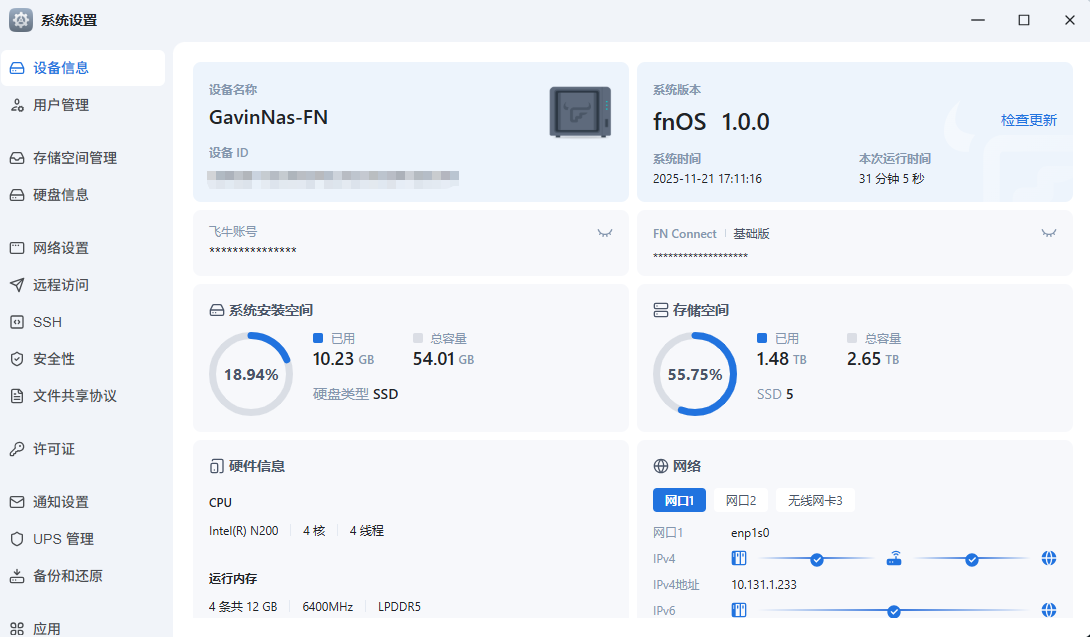Click the 网络 globe header icon
This screenshot has width=1090, height=637.
click(660, 467)
